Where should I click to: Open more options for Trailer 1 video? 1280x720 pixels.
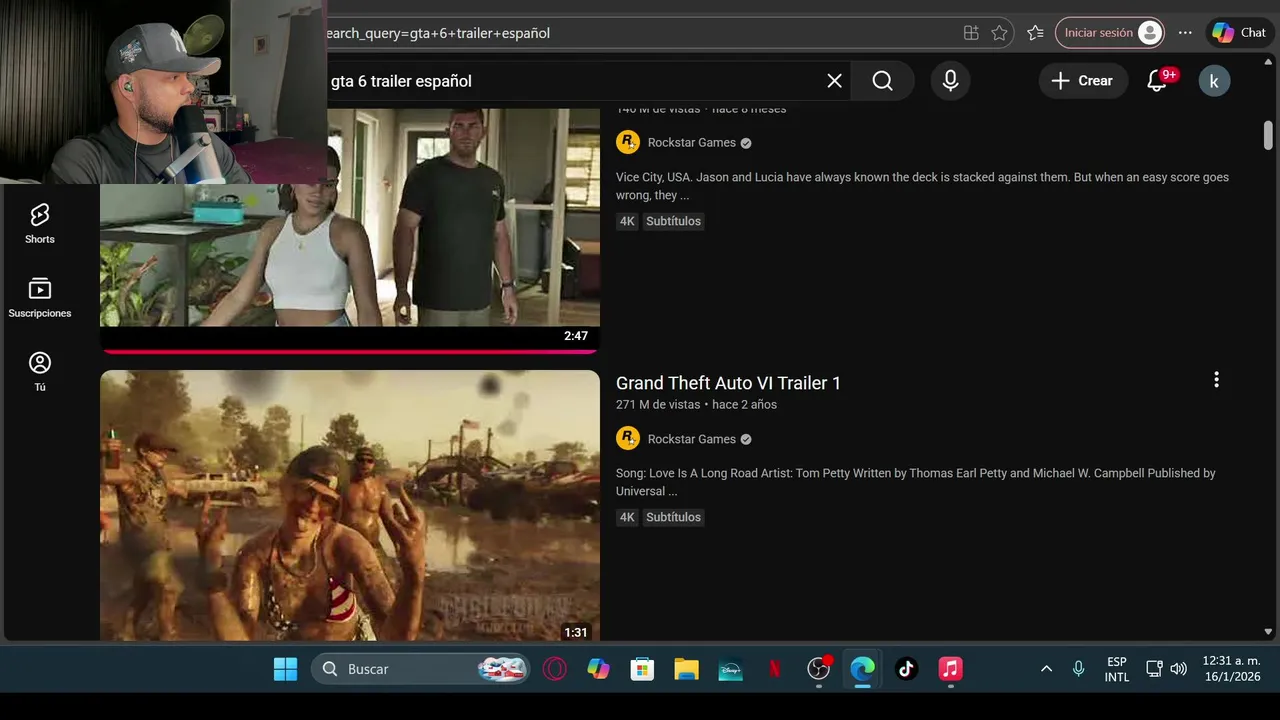coord(1216,380)
